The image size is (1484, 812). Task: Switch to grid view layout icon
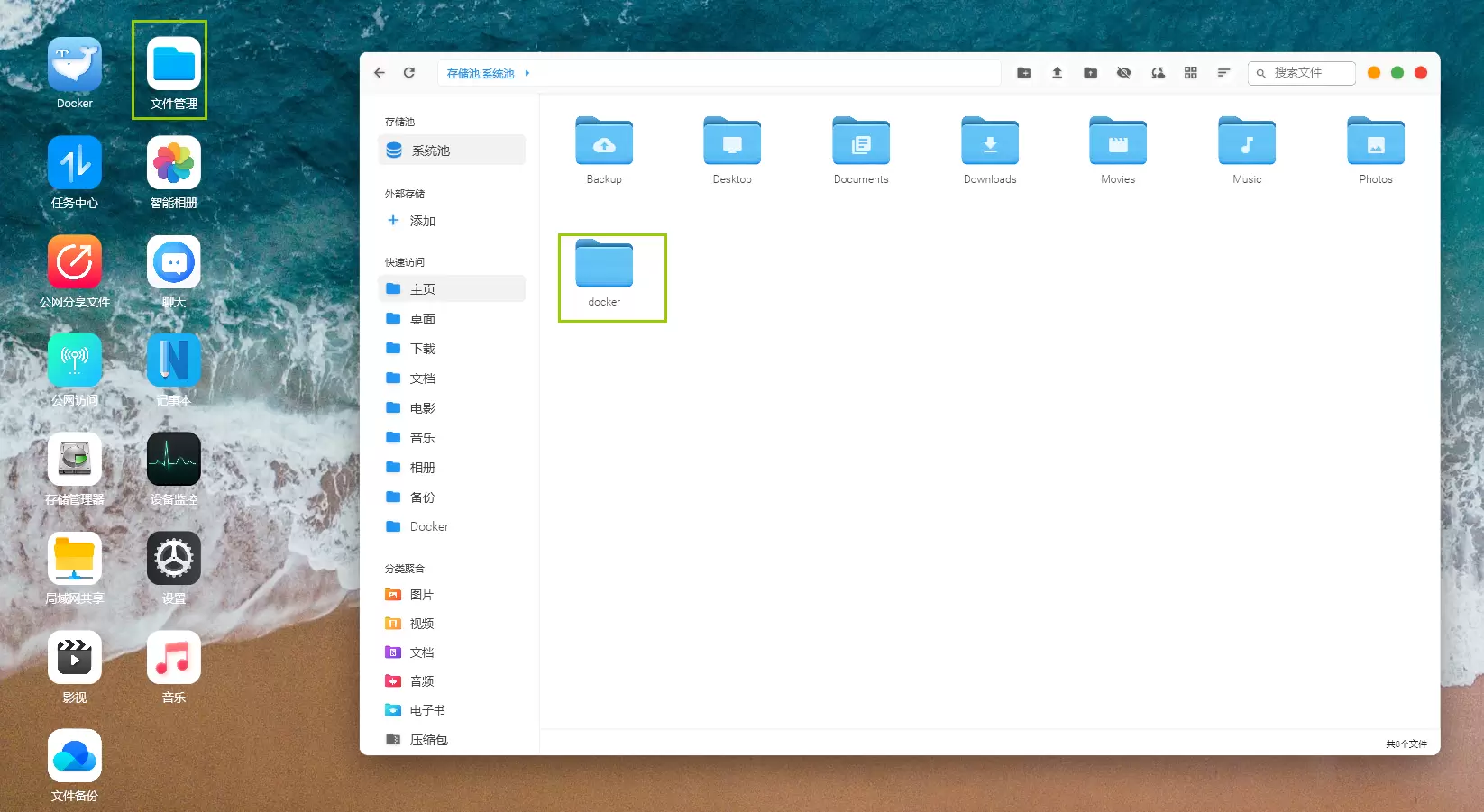(x=1190, y=73)
